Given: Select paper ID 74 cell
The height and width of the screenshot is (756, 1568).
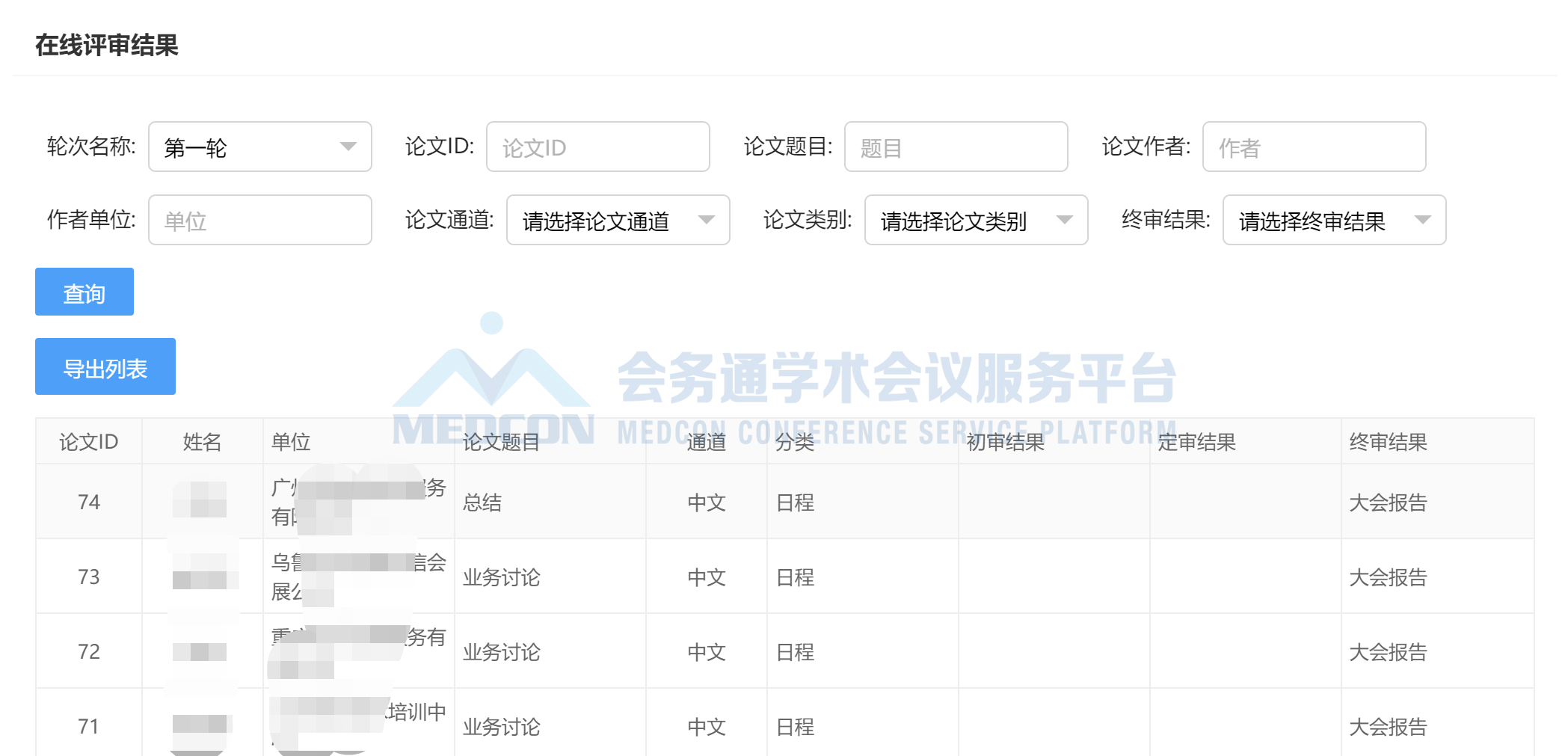Looking at the screenshot, I should (x=89, y=502).
